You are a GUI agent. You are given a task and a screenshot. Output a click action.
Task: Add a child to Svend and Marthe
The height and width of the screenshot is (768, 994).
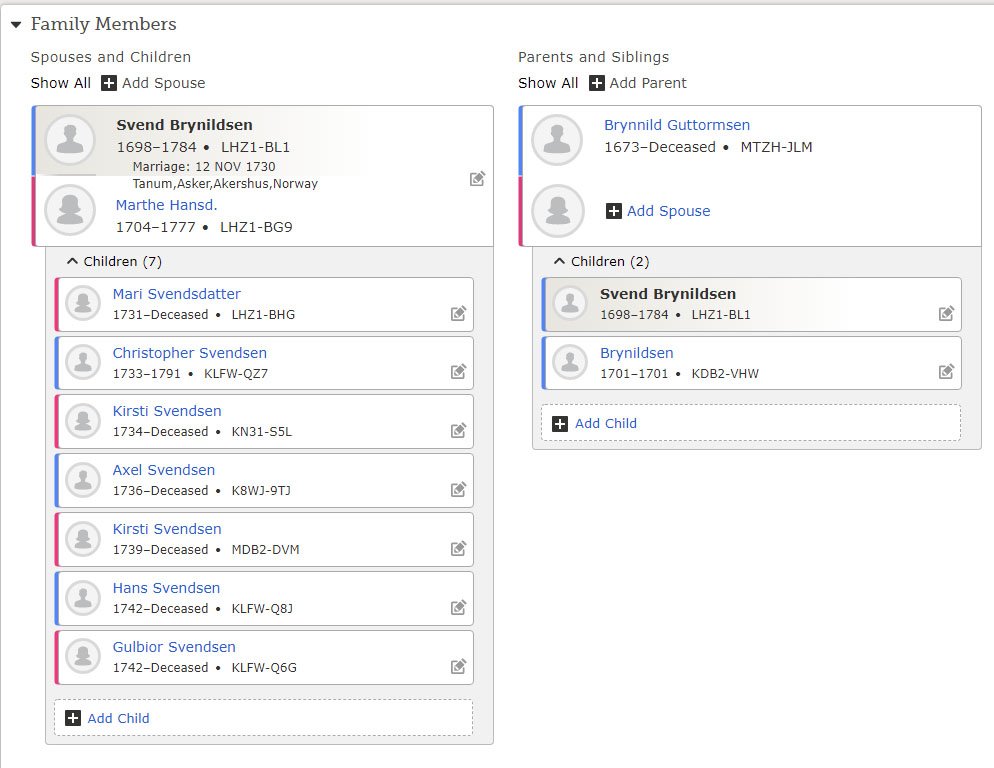point(263,718)
